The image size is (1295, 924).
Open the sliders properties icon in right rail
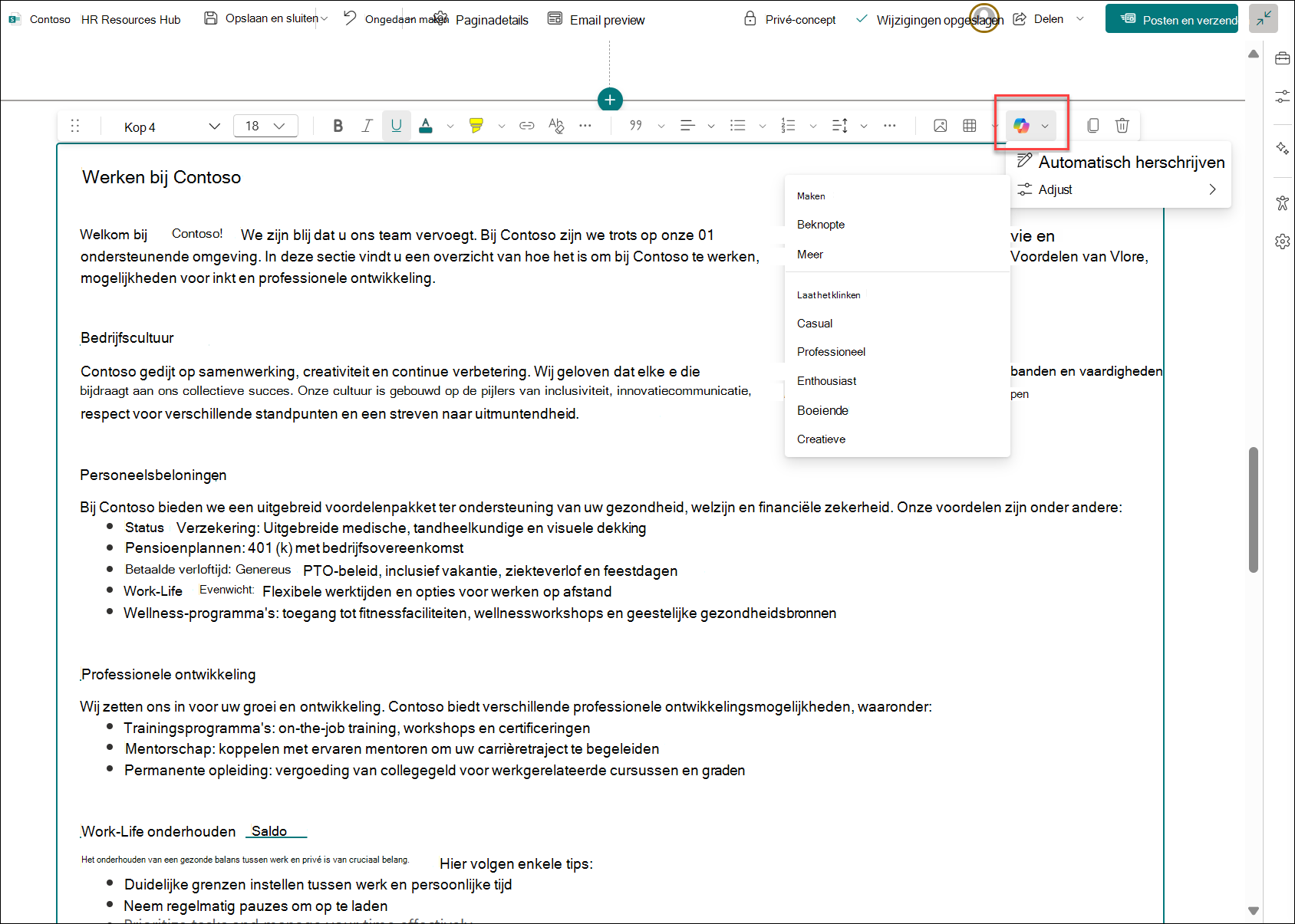pos(1282,97)
